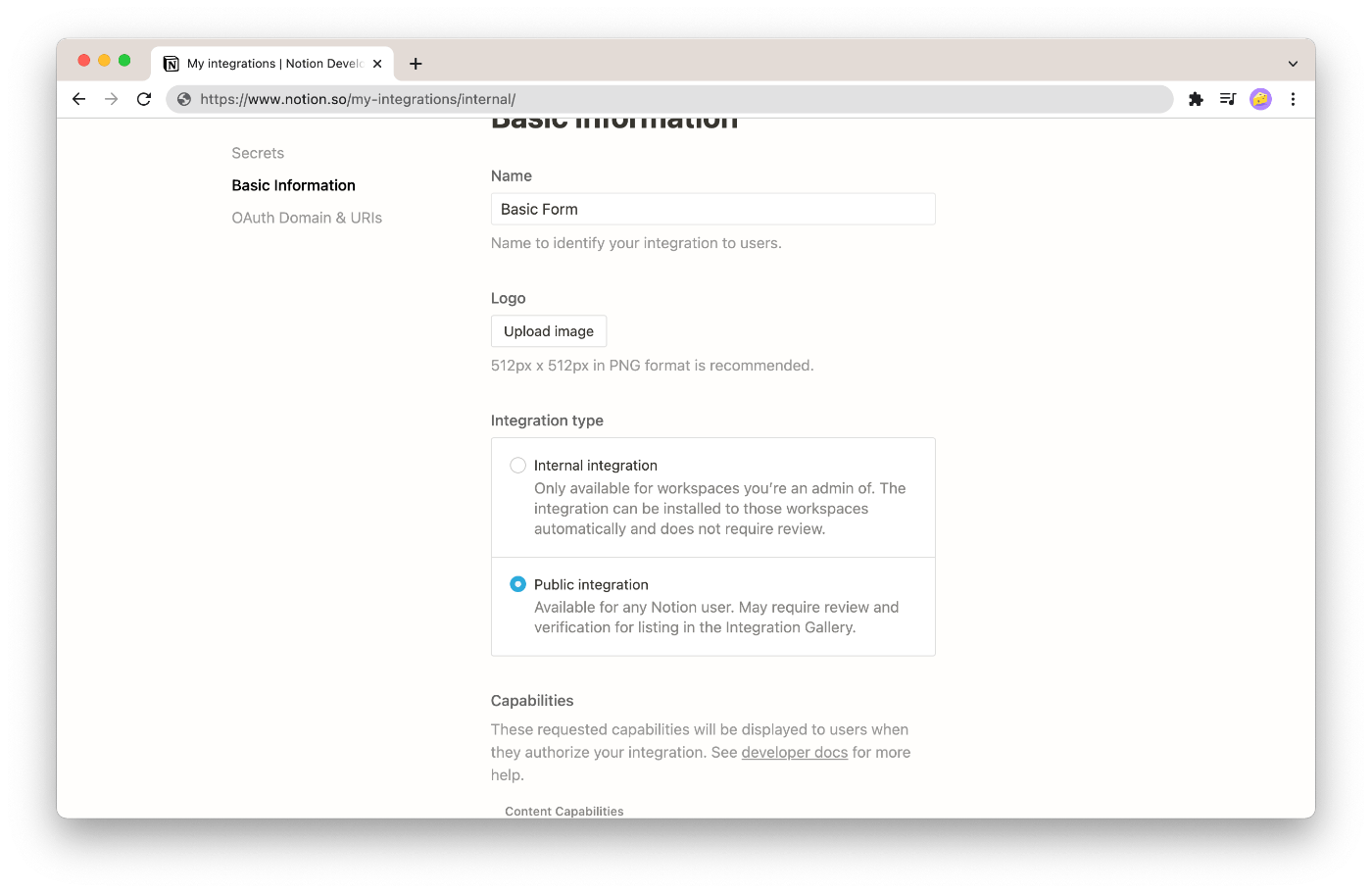Click the Upload image button

(x=549, y=331)
